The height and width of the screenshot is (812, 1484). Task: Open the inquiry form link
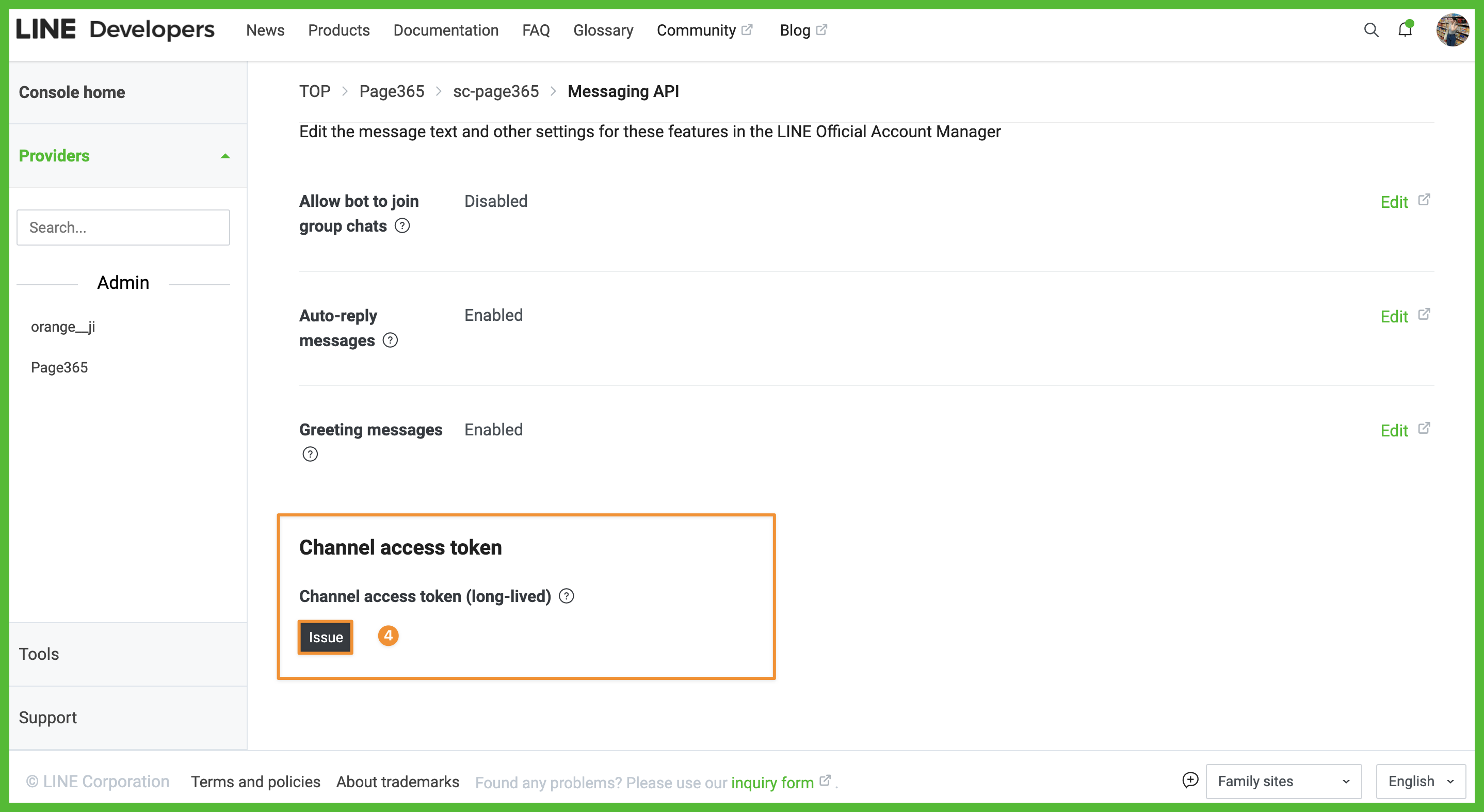(x=772, y=783)
